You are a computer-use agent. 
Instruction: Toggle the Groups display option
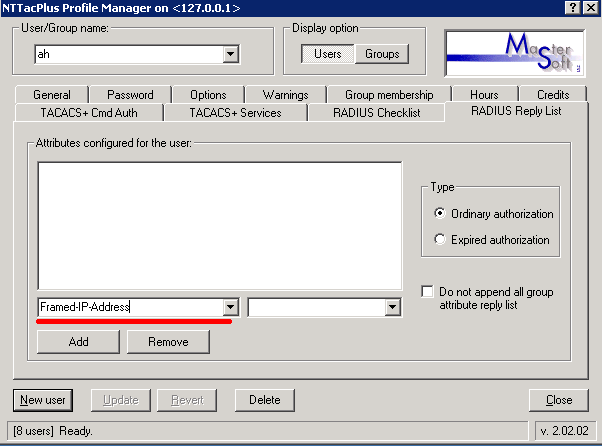click(382, 54)
